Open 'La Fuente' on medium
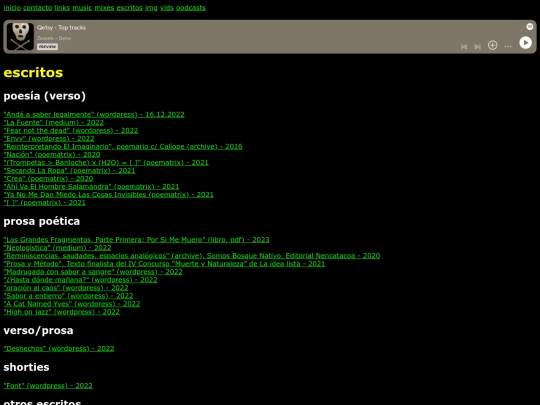540x405 pixels. [x=53, y=122]
